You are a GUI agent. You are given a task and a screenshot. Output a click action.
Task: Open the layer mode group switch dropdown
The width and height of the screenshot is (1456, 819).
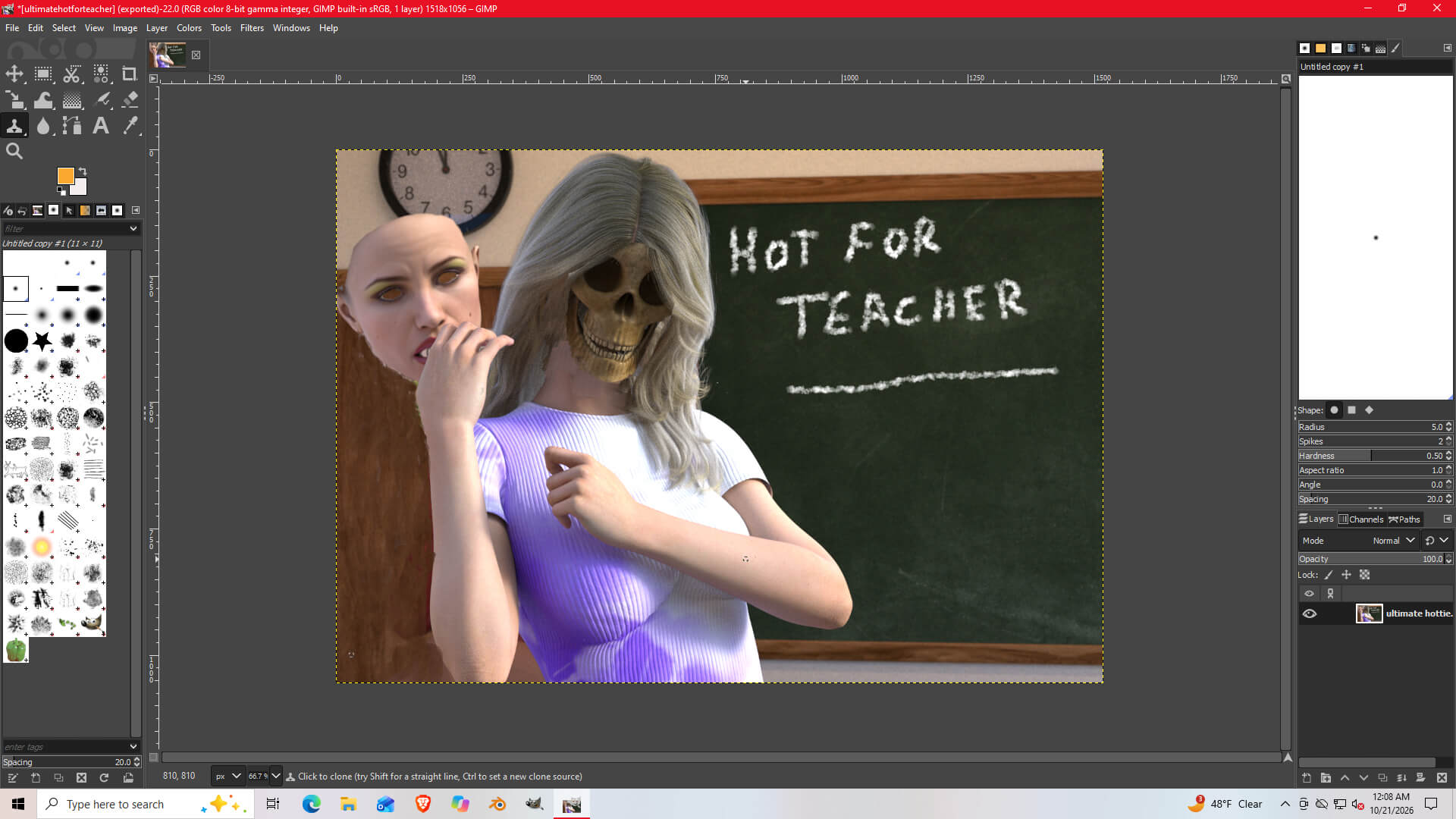1436,541
